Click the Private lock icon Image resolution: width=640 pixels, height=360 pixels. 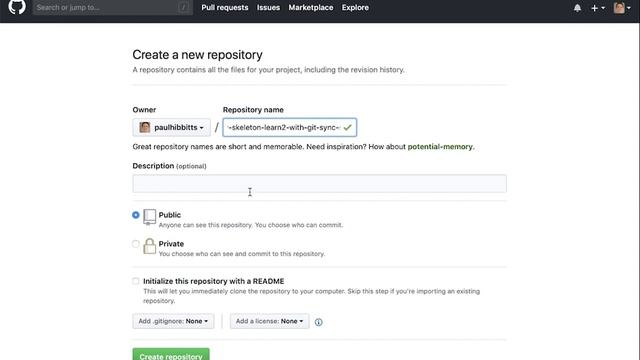(x=149, y=246)
